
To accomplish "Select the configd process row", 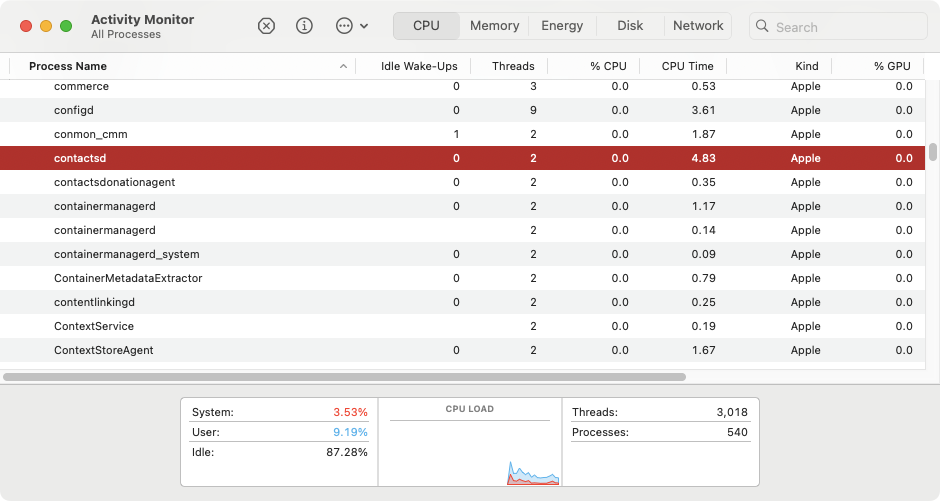I will (x=462, y=110).
